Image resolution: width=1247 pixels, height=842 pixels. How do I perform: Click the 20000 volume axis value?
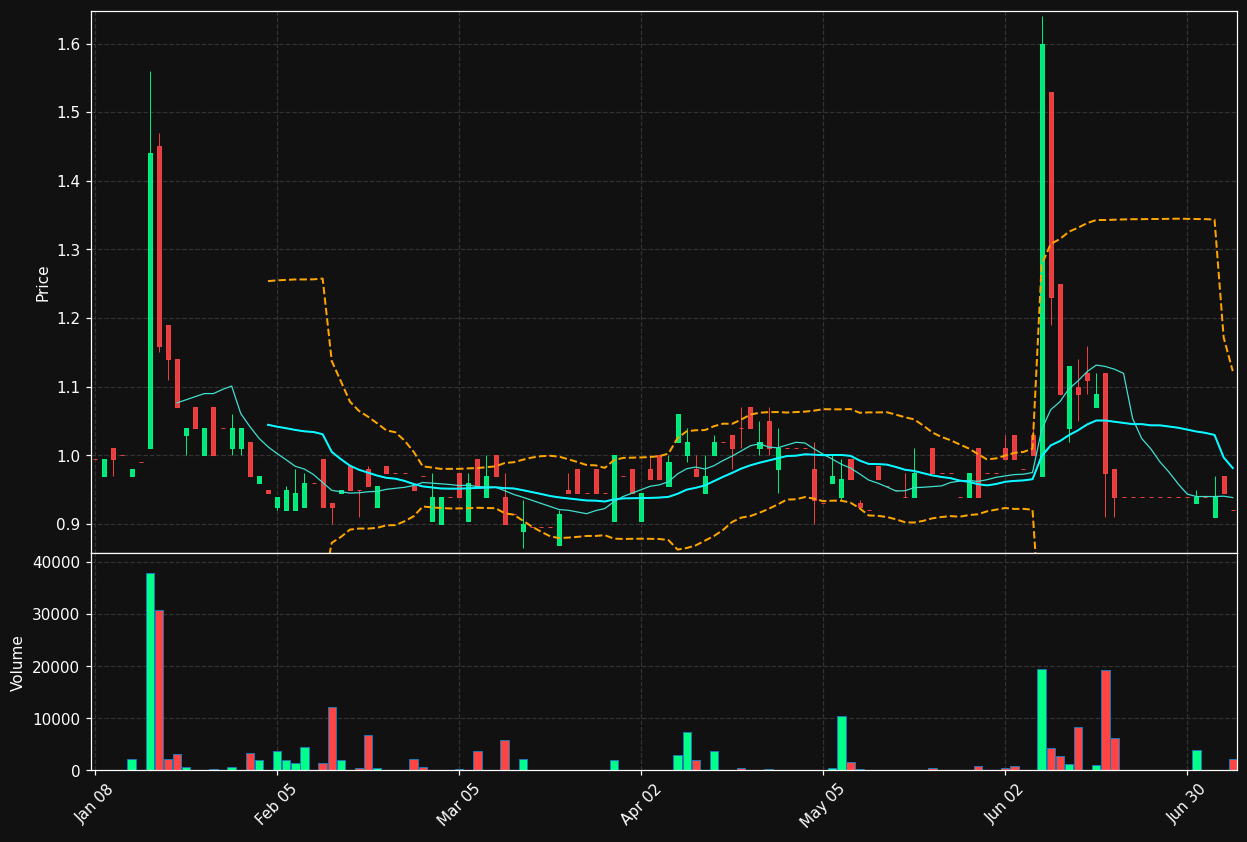coord(58,667)
